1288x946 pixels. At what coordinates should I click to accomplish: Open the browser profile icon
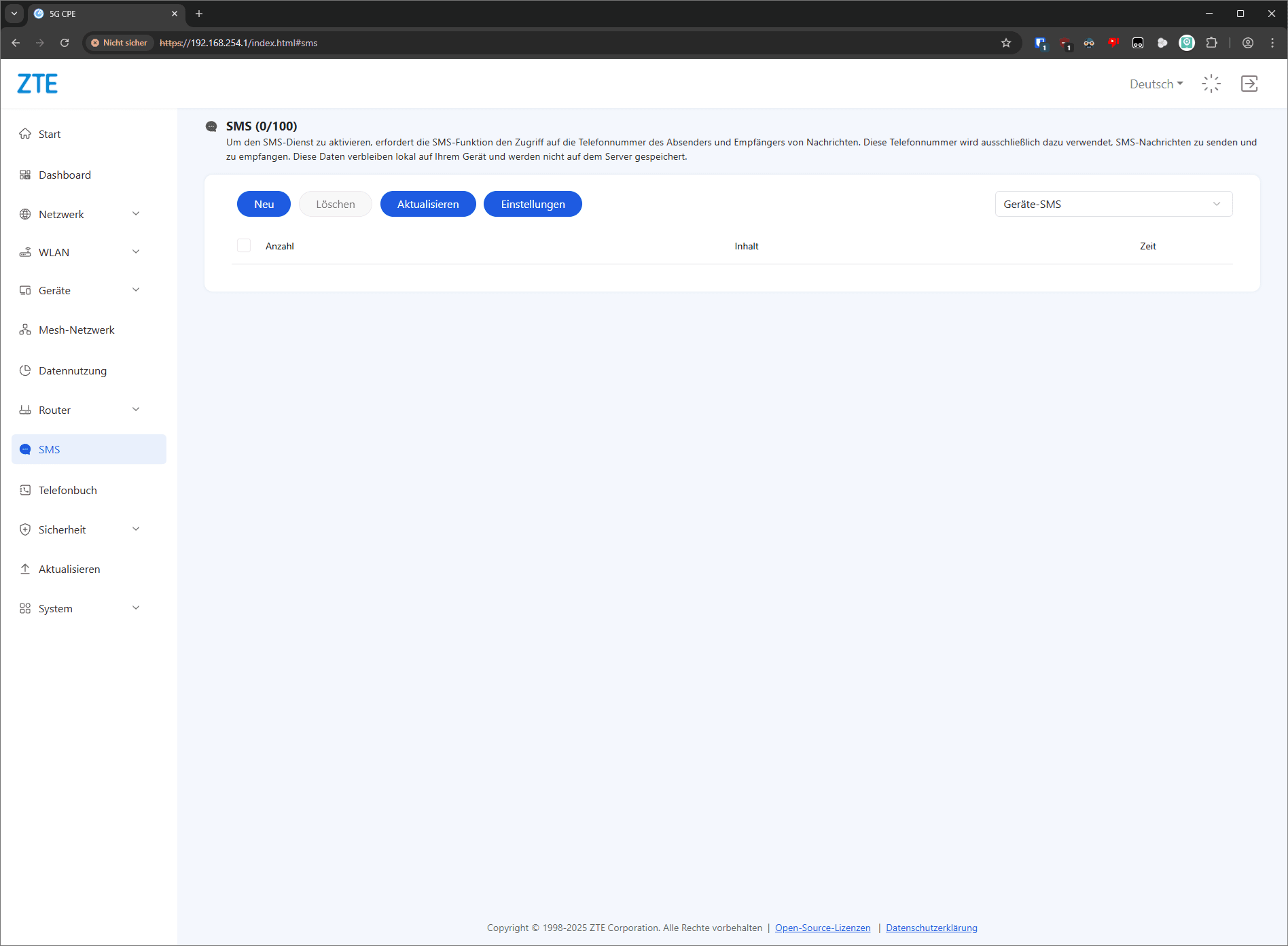1248,43
